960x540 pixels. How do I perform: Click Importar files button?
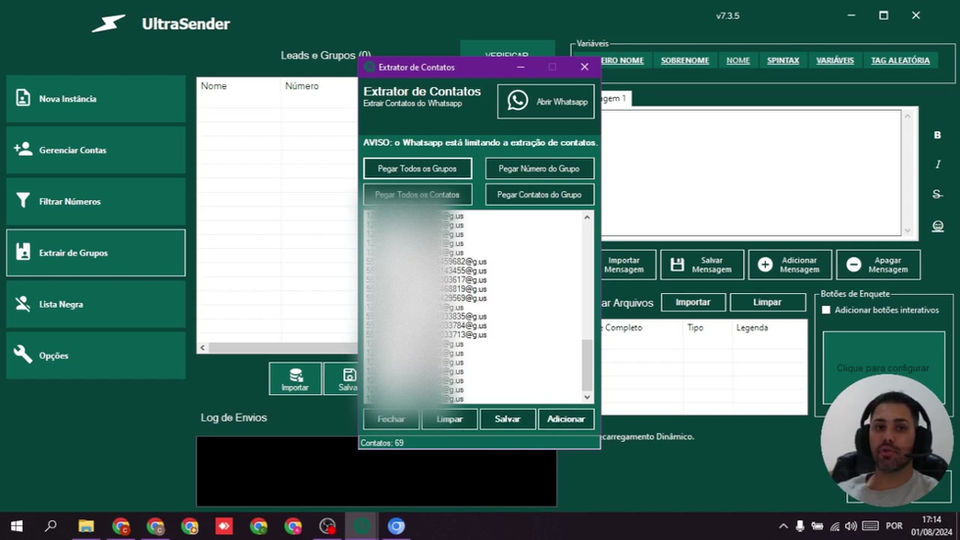pos(693,302)
